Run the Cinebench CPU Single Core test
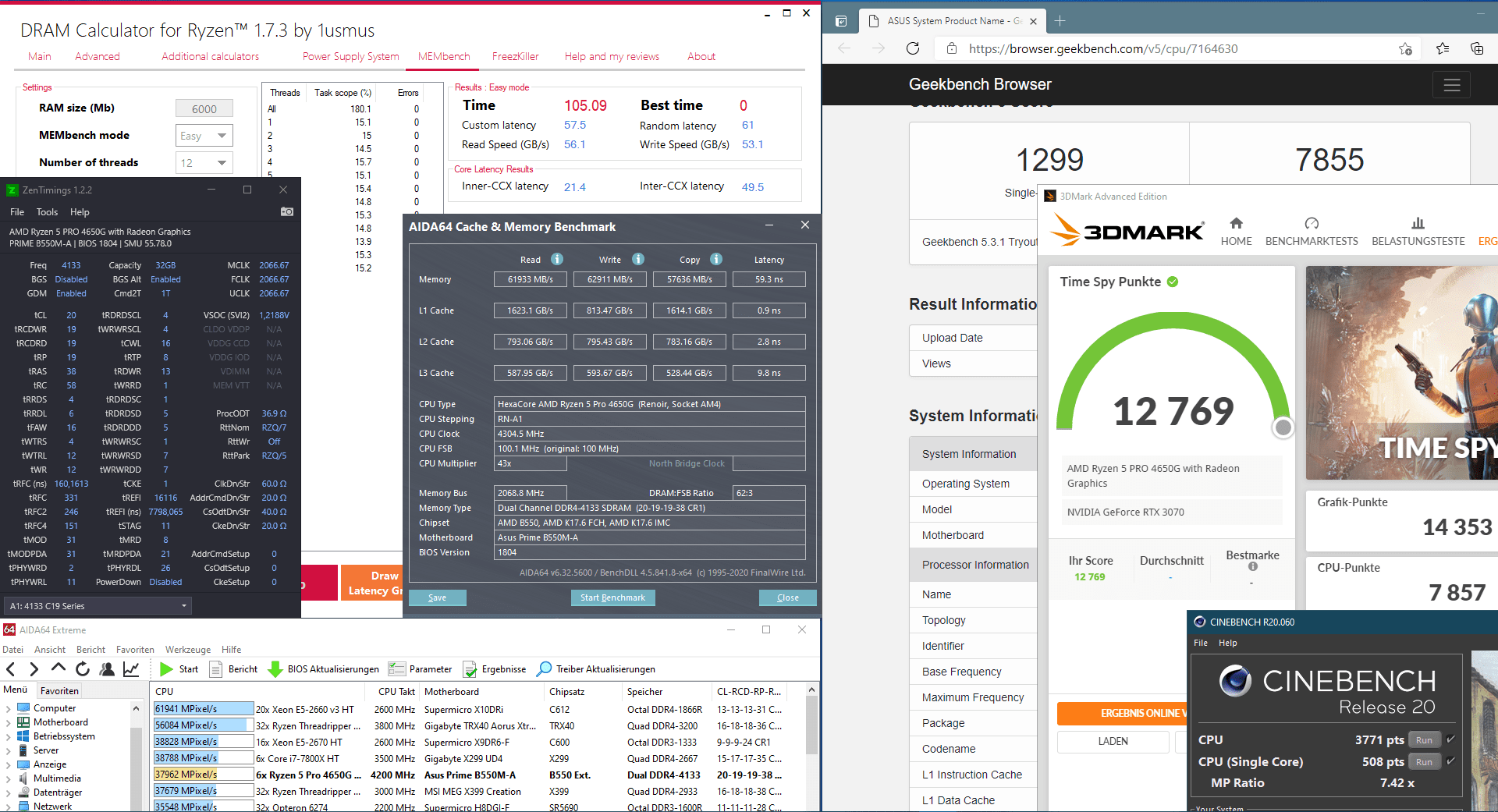The image size is (1498, 812). [1424, 762]
